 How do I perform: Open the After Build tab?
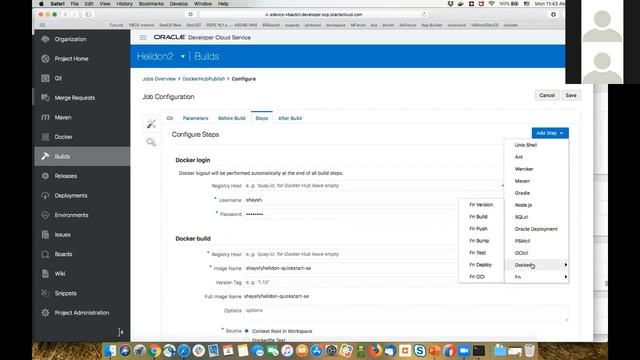(290, 118)
